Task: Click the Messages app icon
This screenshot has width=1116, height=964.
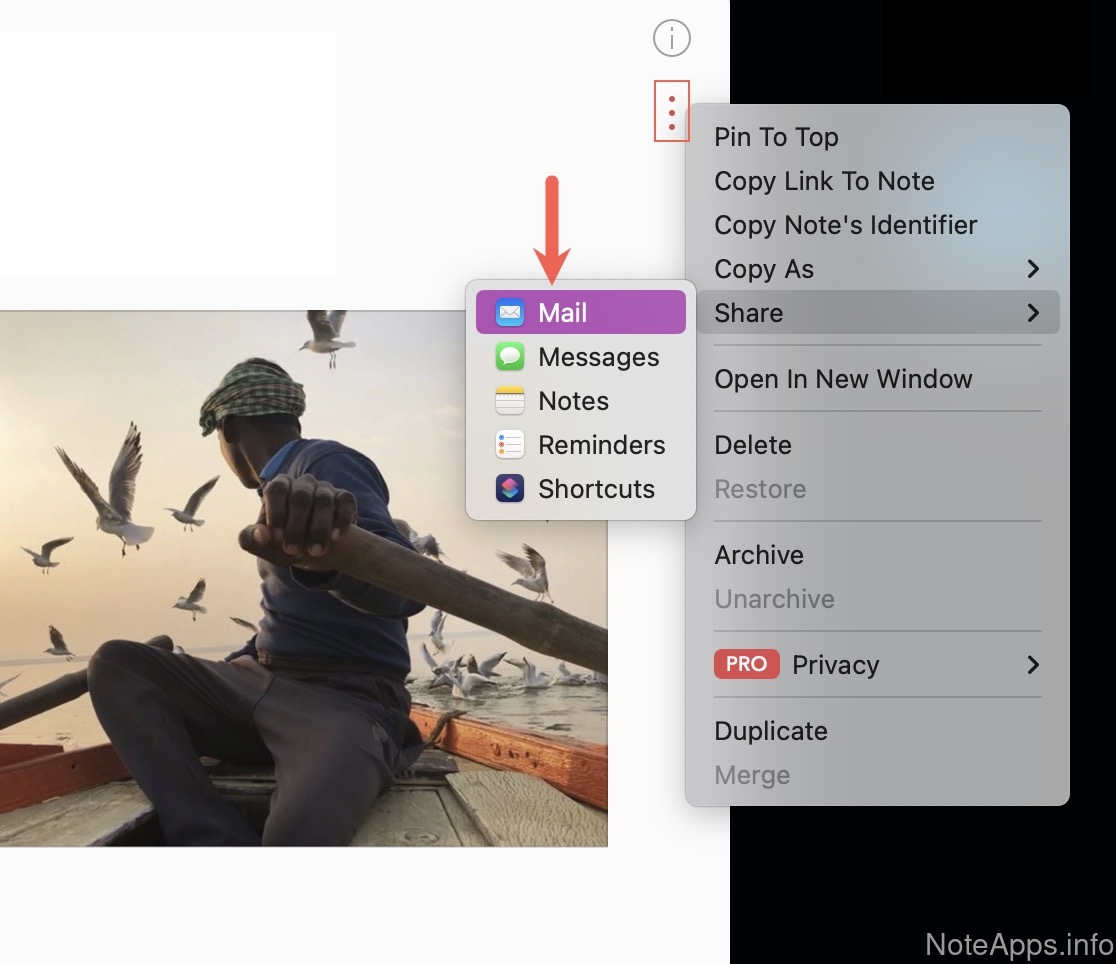Action: coord(510,357)
